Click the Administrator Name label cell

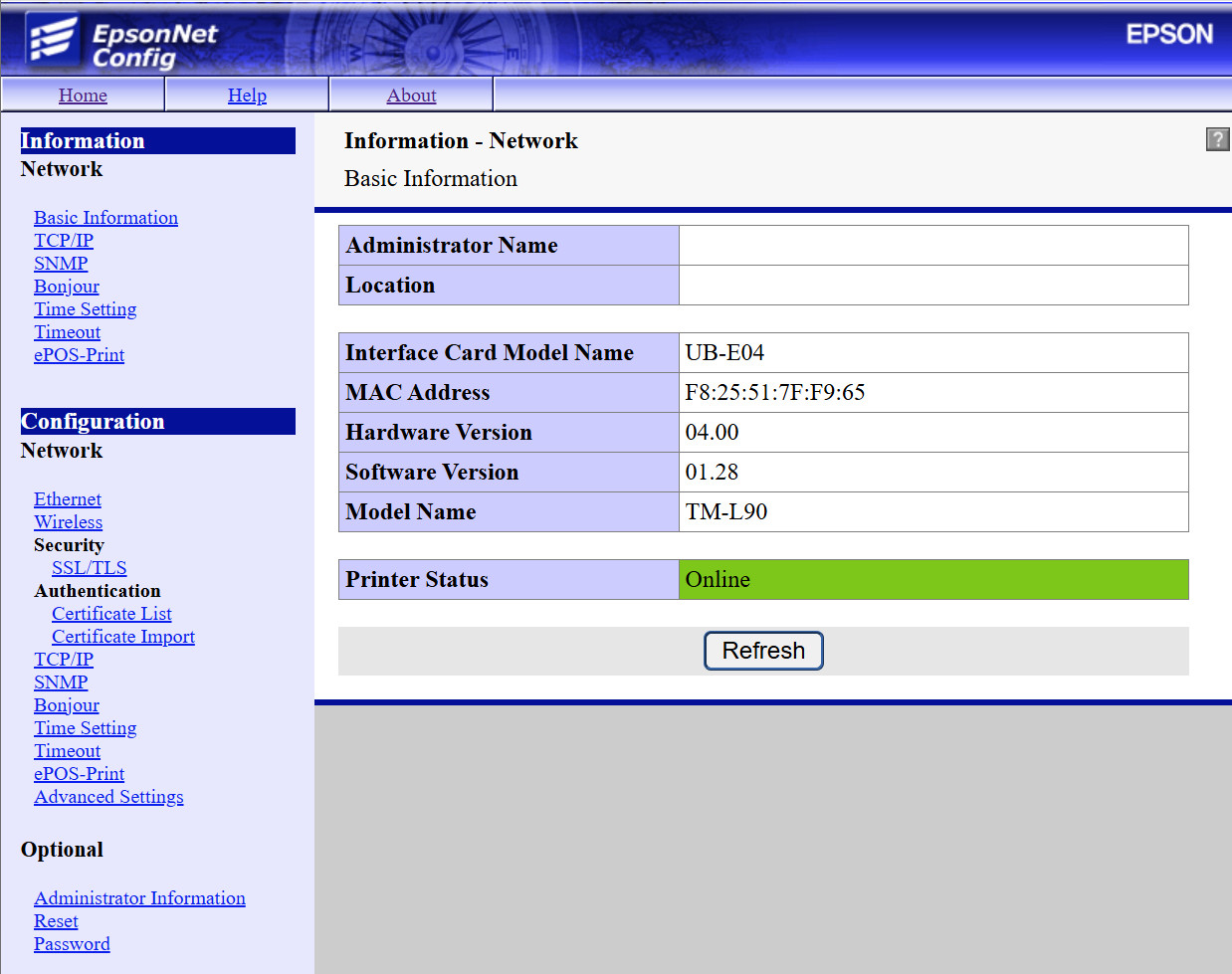point(510,246)
